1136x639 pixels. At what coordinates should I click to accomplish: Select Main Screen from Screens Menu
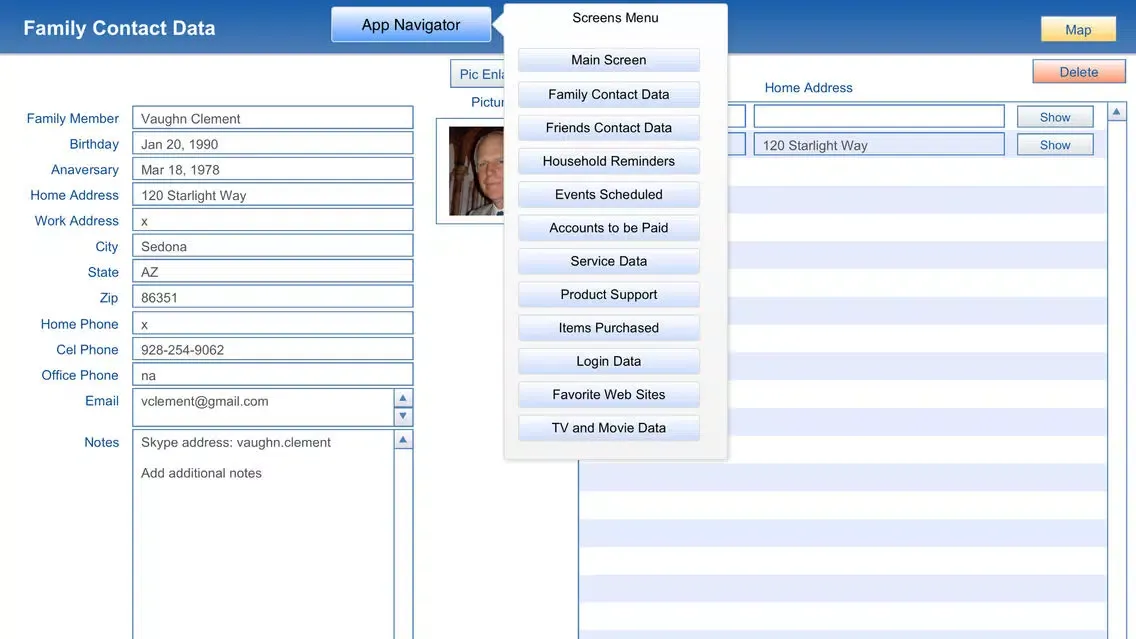point(608,60)
